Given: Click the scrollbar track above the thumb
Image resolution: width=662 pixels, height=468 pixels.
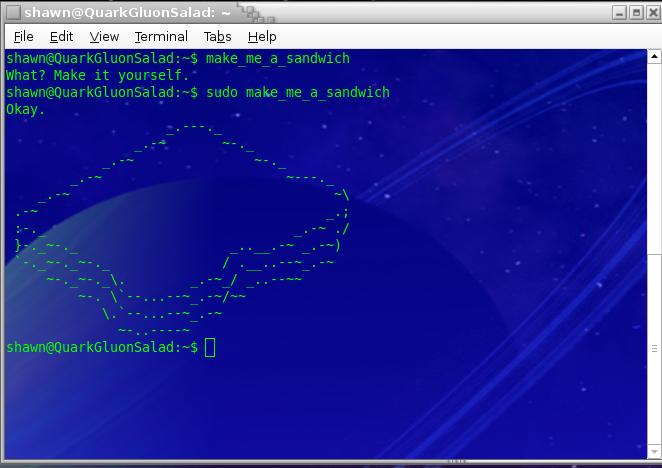Looking at the screenshot, I should pyautogui.click(x=655, y=150).
